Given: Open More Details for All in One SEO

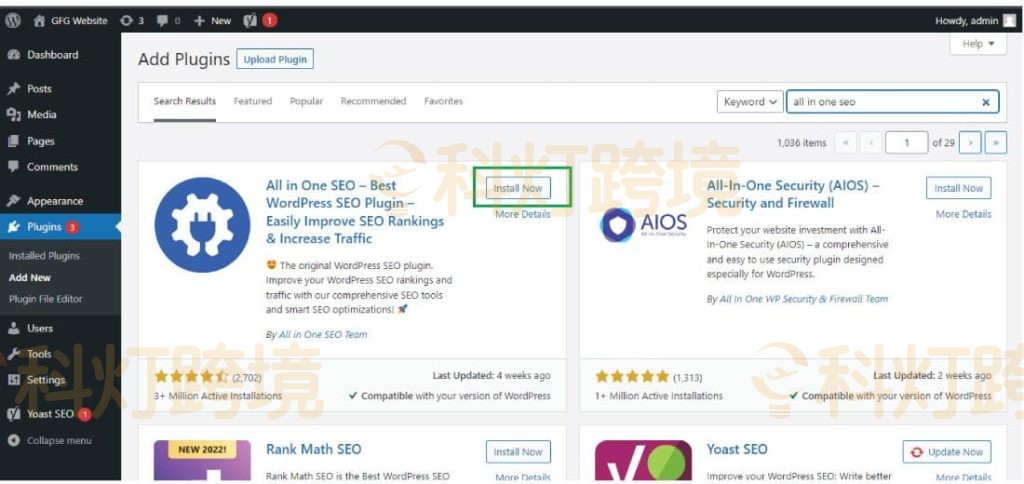Looking at the screenshot, I should (x=522, y=214).
